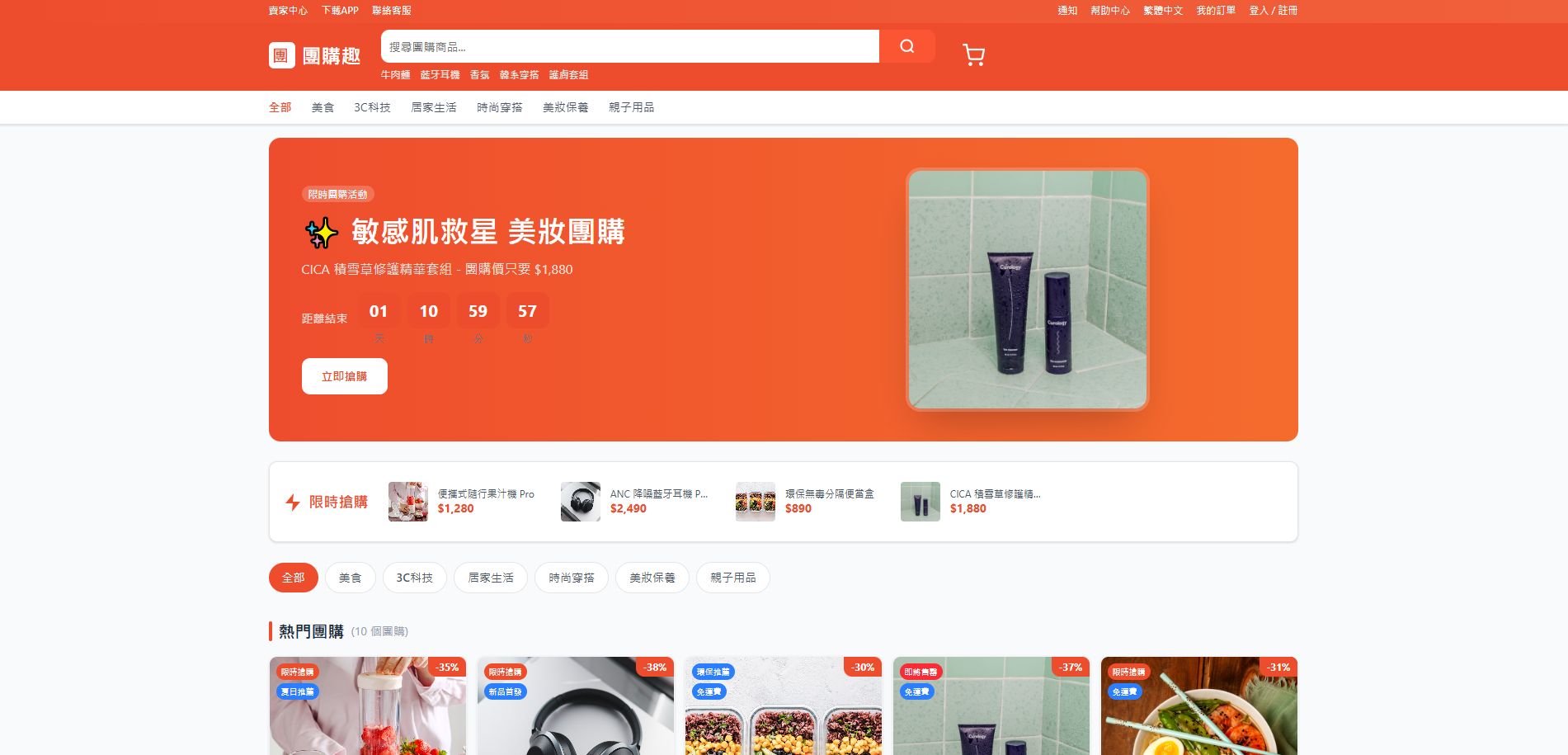
Task: Click the 熱門團購 section heading
Action: point(311,631)
